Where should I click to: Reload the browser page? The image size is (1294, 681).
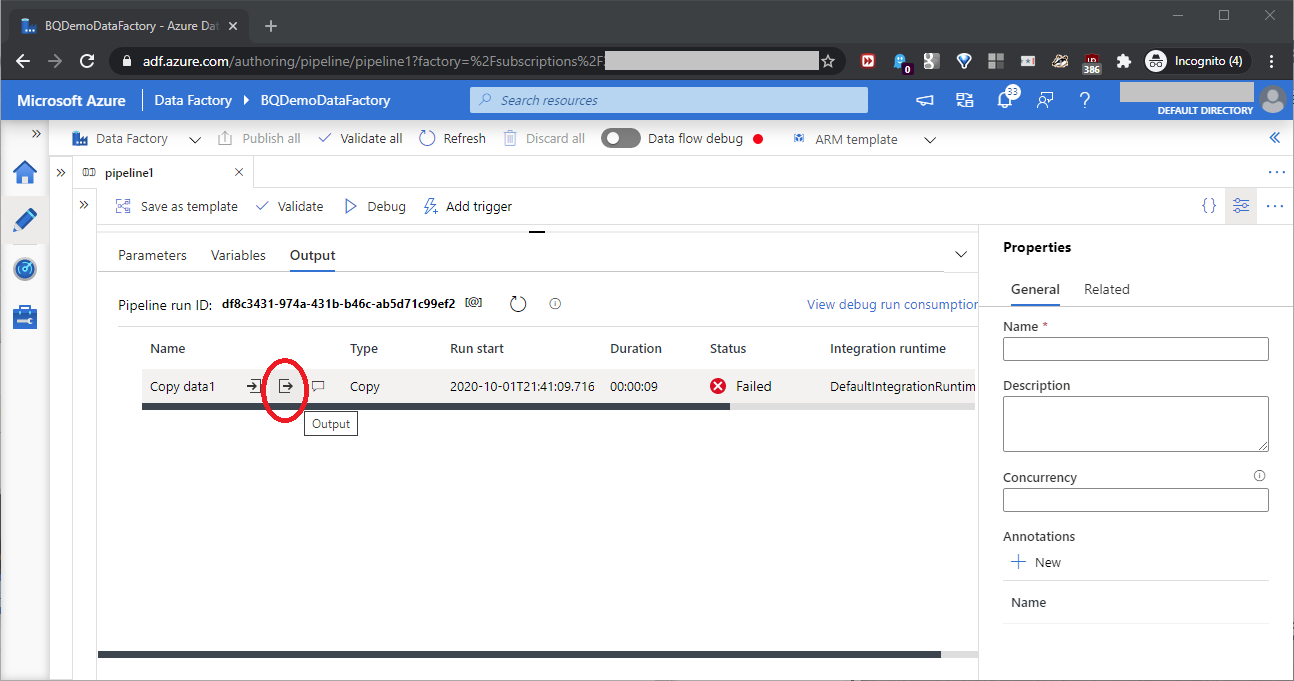tap(87, 61)
